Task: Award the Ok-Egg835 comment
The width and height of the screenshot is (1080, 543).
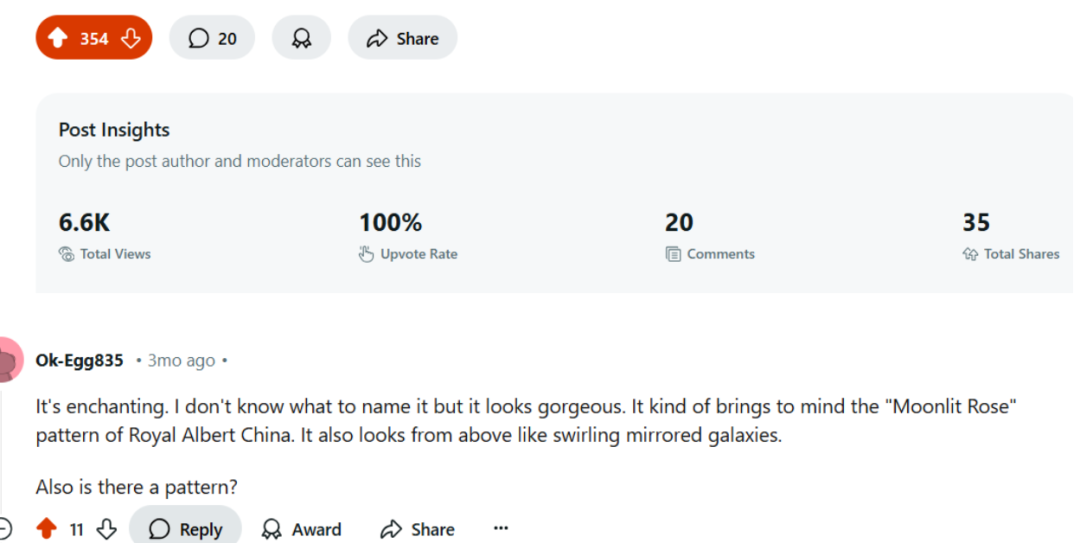Action: [x=301, y=529]
